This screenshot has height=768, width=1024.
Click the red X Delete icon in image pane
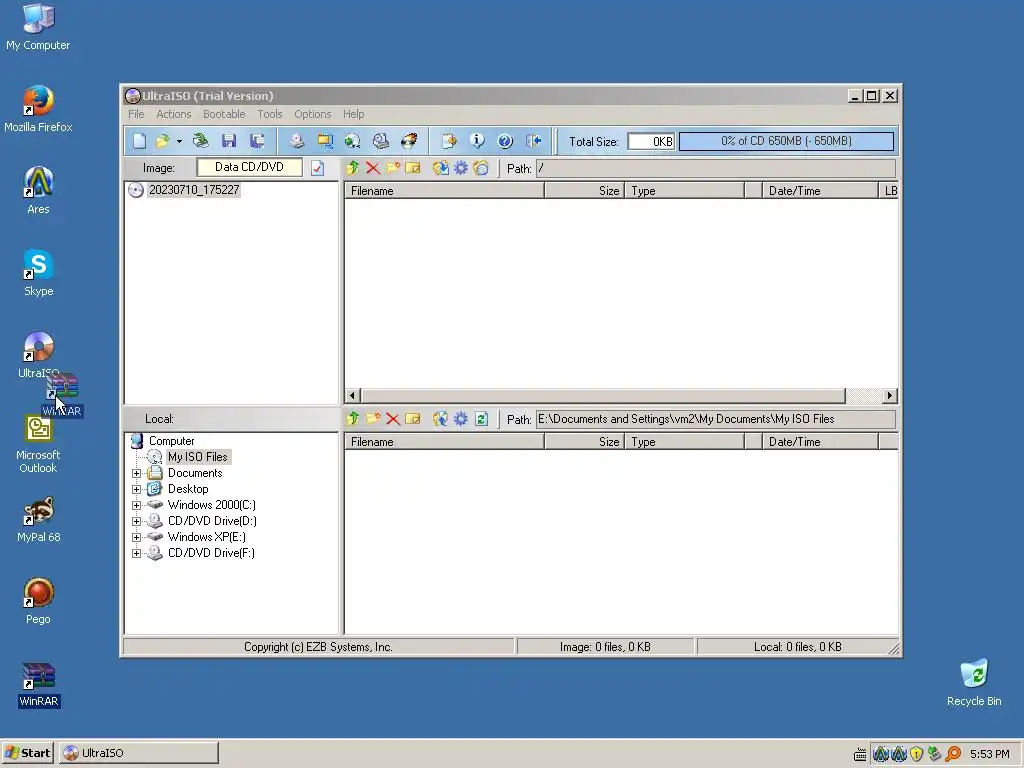click(373, 168)
